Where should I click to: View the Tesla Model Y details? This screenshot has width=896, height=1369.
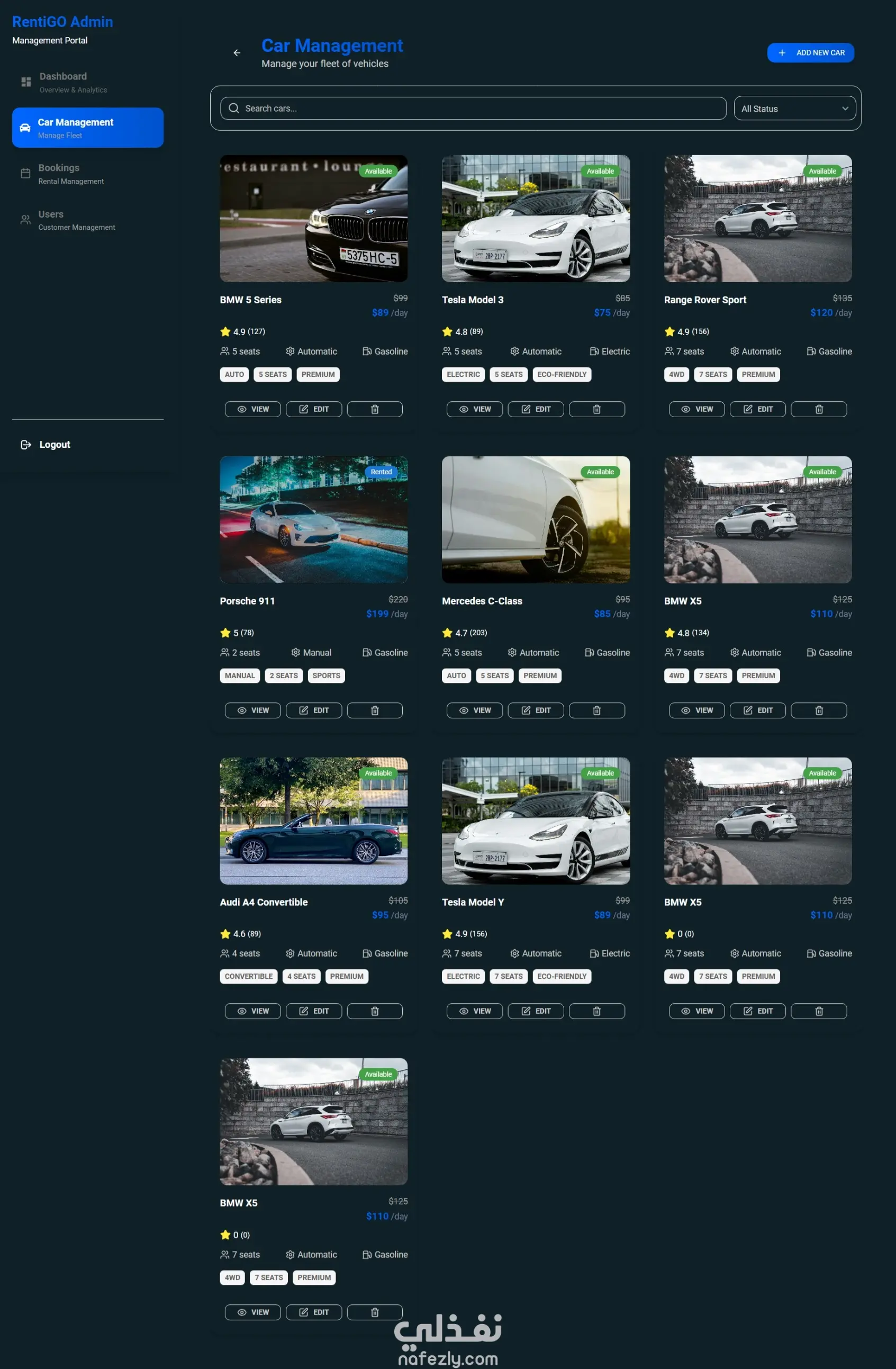point(474,1011)
